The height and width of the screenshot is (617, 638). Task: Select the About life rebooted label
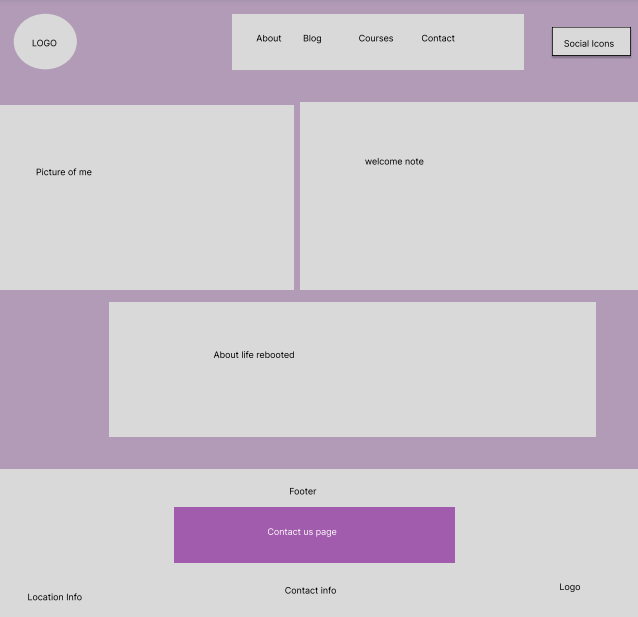254,355
